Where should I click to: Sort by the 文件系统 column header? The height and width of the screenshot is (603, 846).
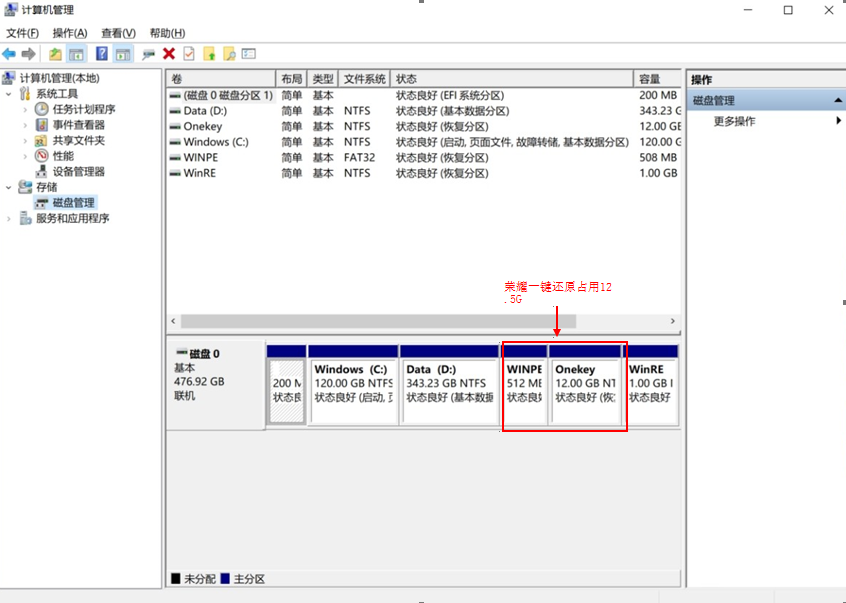[x=364, y=79]
